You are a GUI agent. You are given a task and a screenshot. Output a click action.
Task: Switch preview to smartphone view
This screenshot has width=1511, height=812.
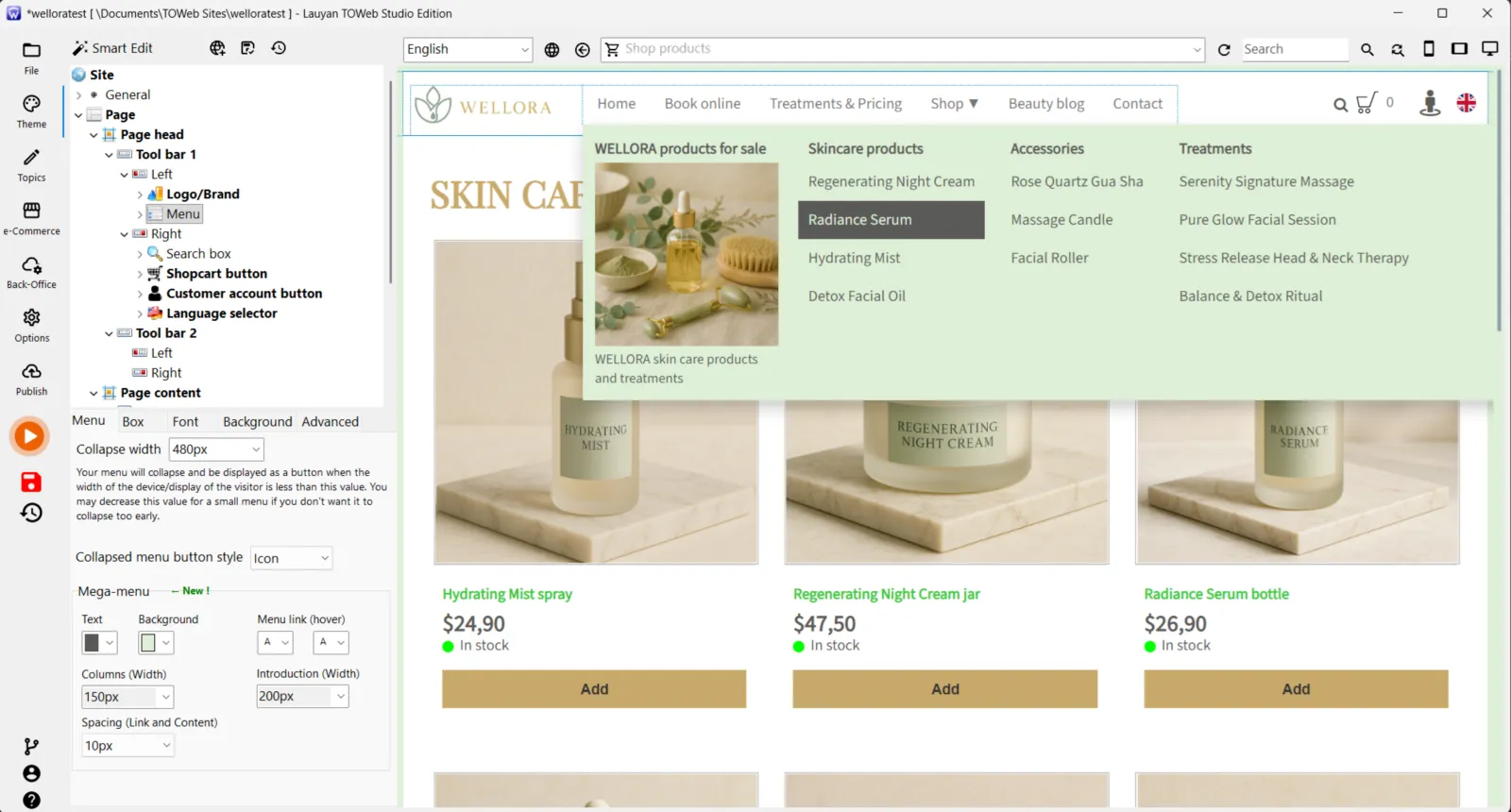tap(1429, 49)
